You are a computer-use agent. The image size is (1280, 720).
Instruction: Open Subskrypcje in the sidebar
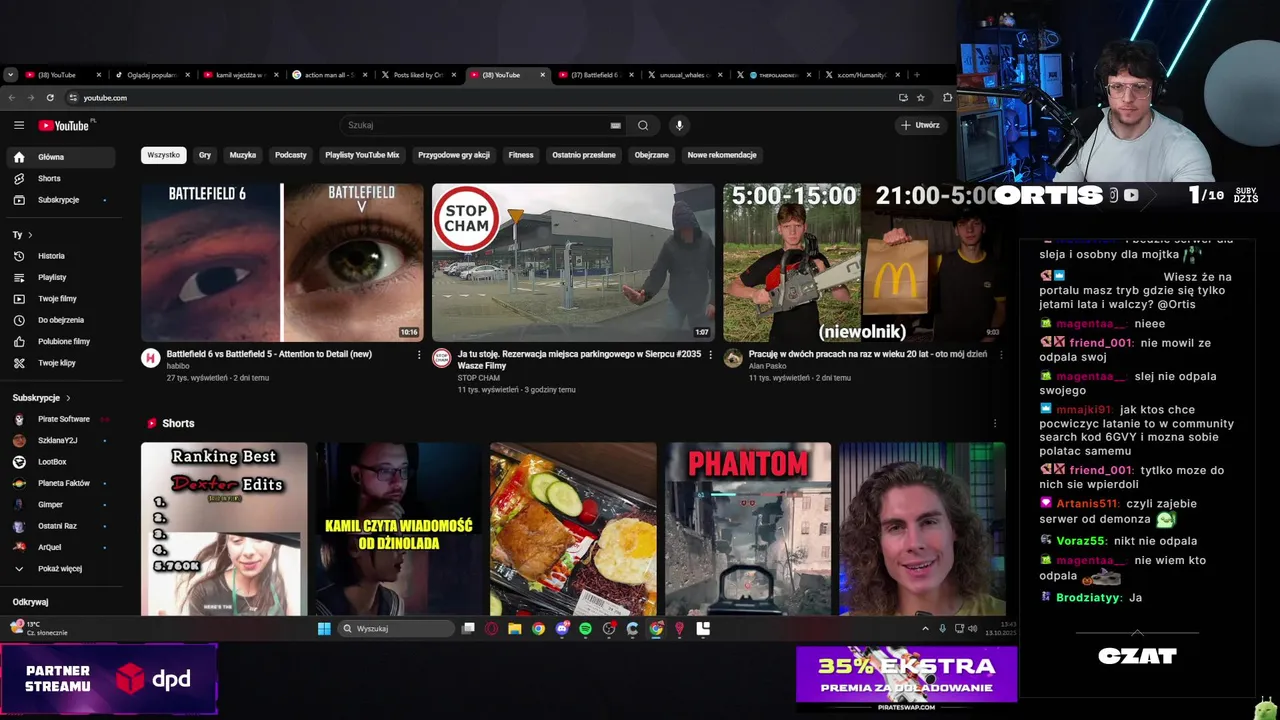62,200
